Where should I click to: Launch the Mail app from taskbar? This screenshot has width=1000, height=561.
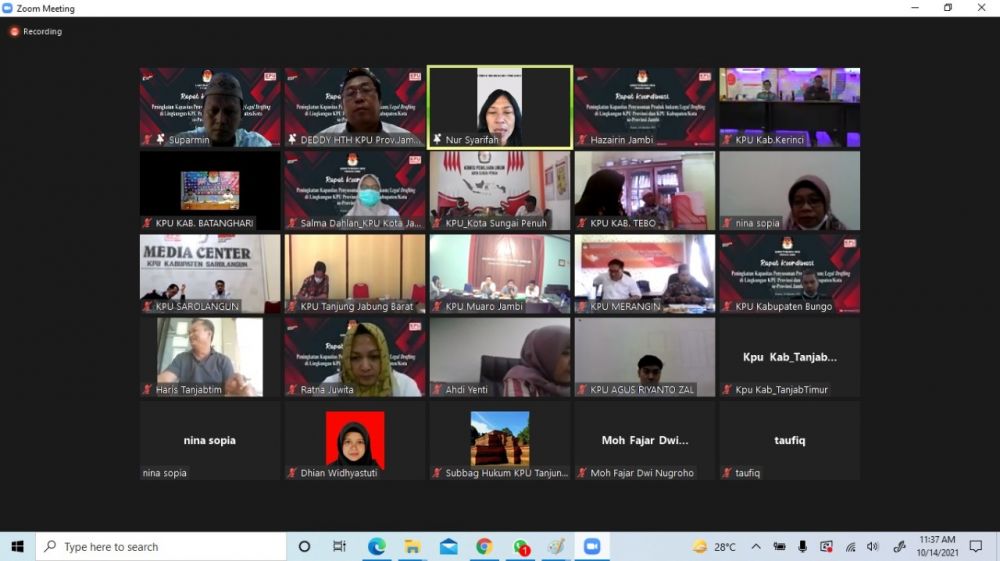[x=448, y=546]
